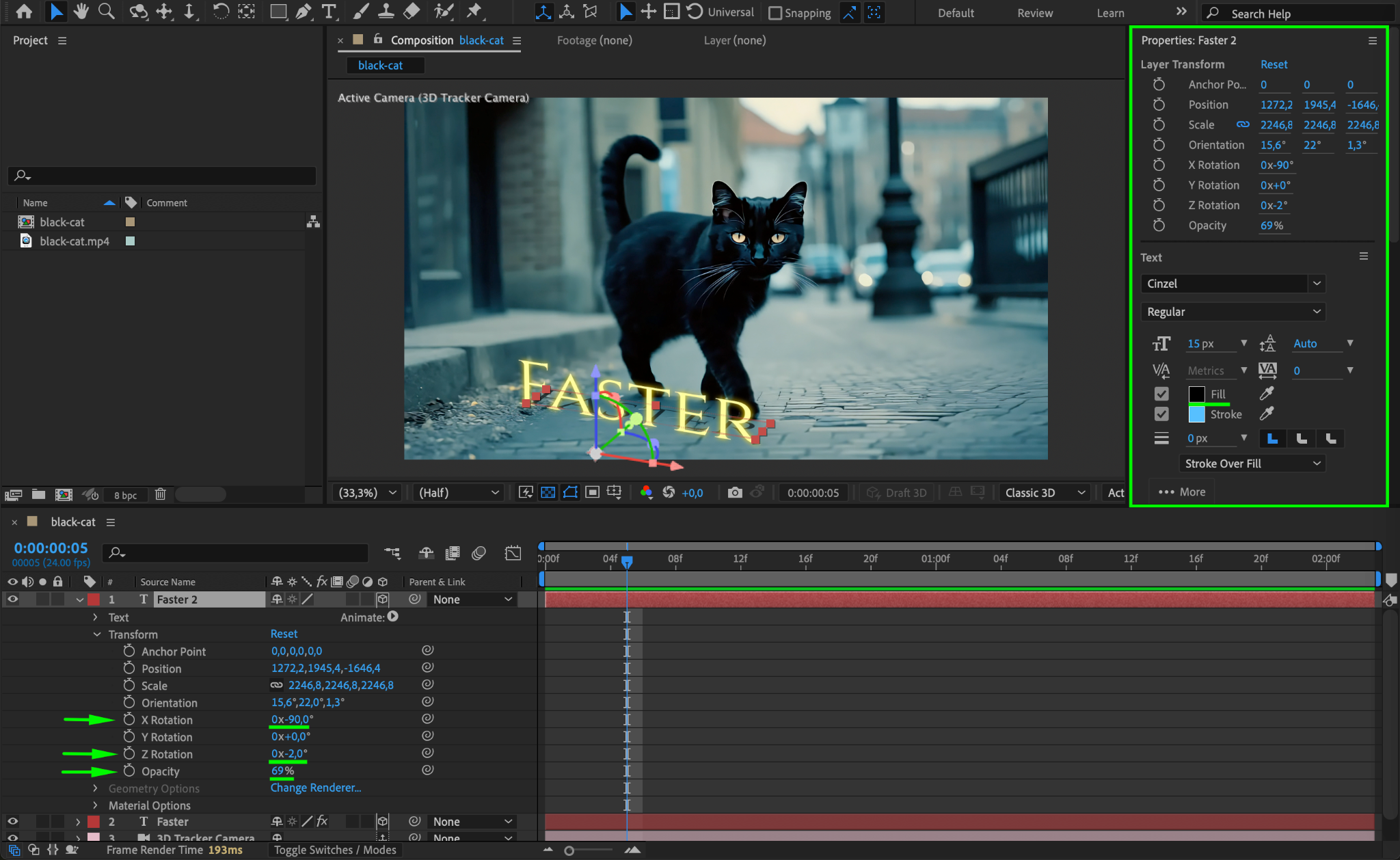The image size is (1400, 860).
Task: Enable the Snapping checkbox
Action: click(x=775, y=13)
